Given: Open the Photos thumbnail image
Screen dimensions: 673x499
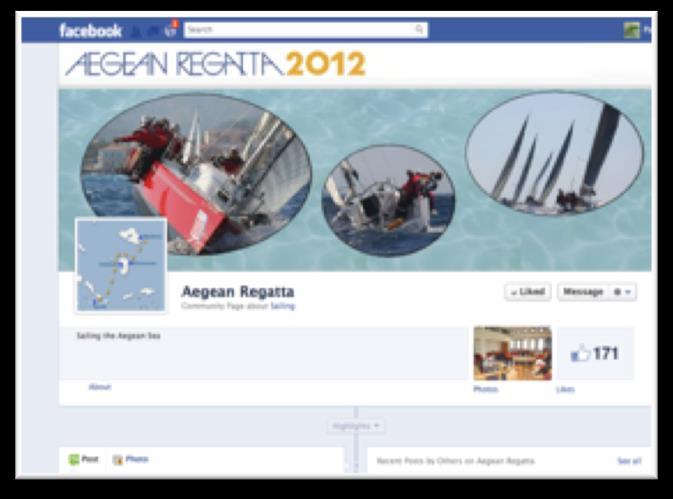Looking at the screenshot, I should (x=512, y=353).
